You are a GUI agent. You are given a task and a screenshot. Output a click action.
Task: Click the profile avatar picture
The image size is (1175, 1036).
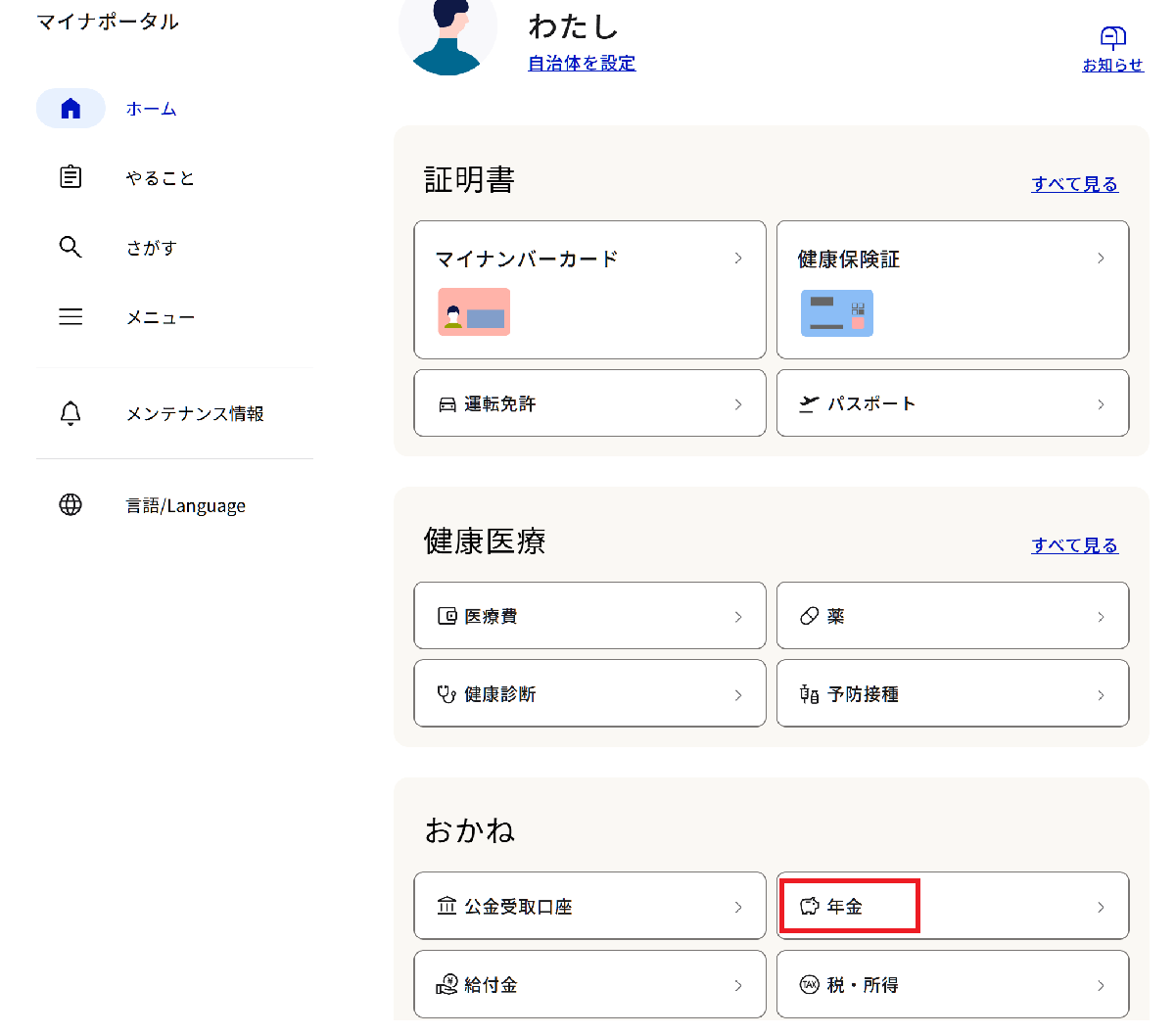pyautogui.click(x=448, y=35)
